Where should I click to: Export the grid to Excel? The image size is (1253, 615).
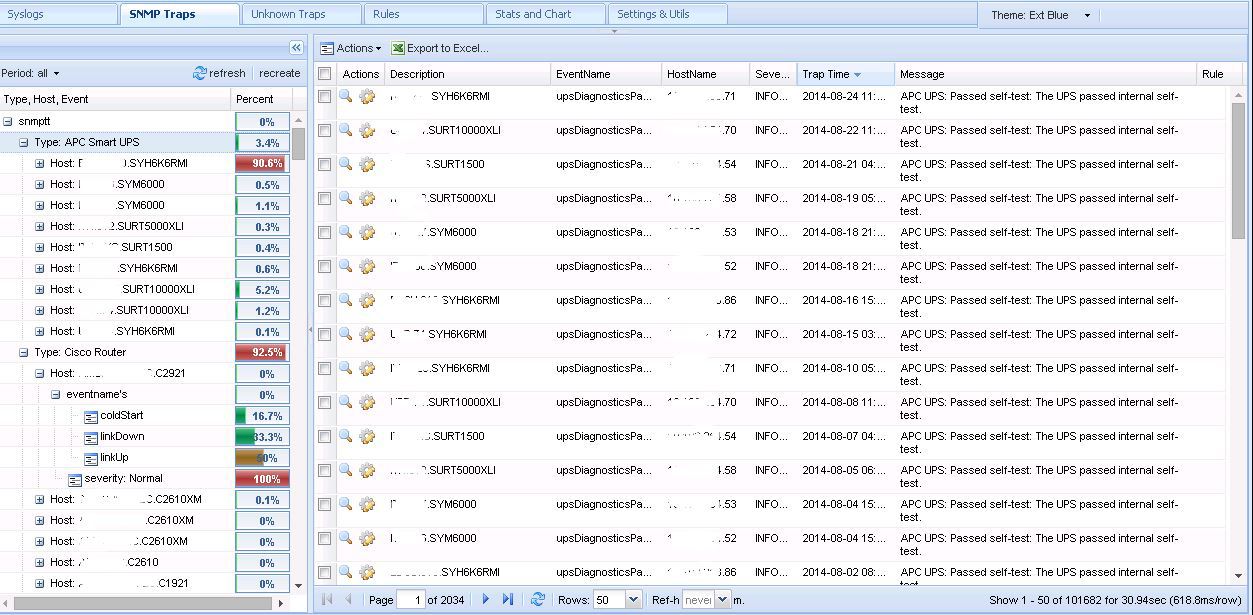440,48
